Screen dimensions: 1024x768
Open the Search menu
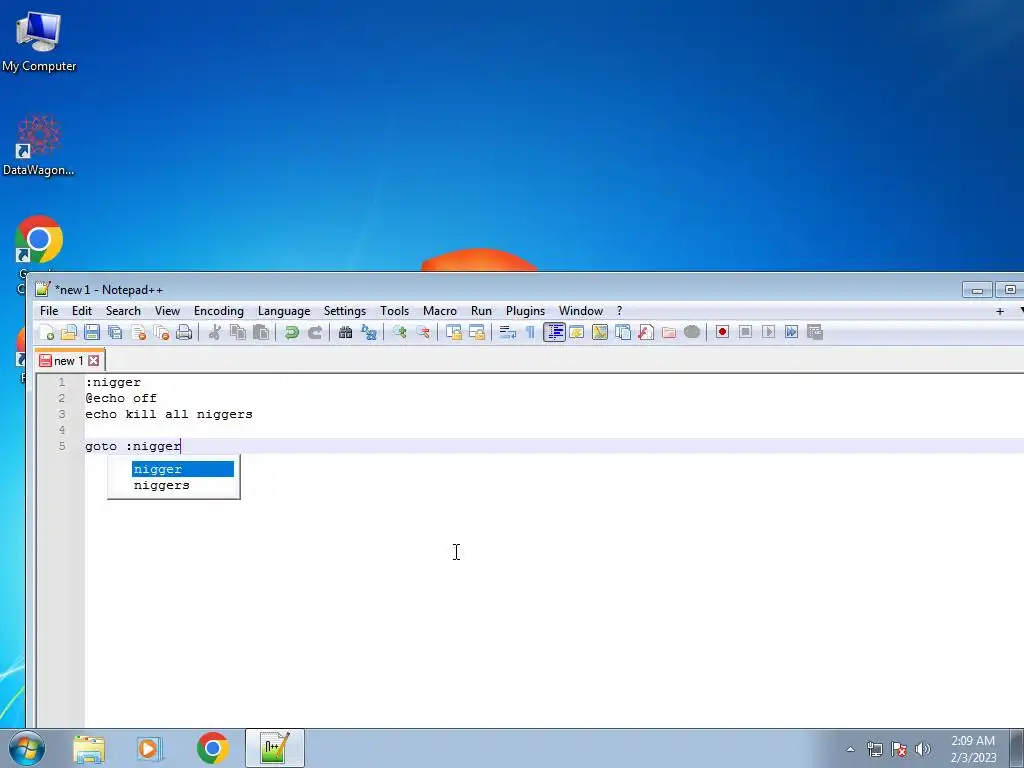(123, 311)
